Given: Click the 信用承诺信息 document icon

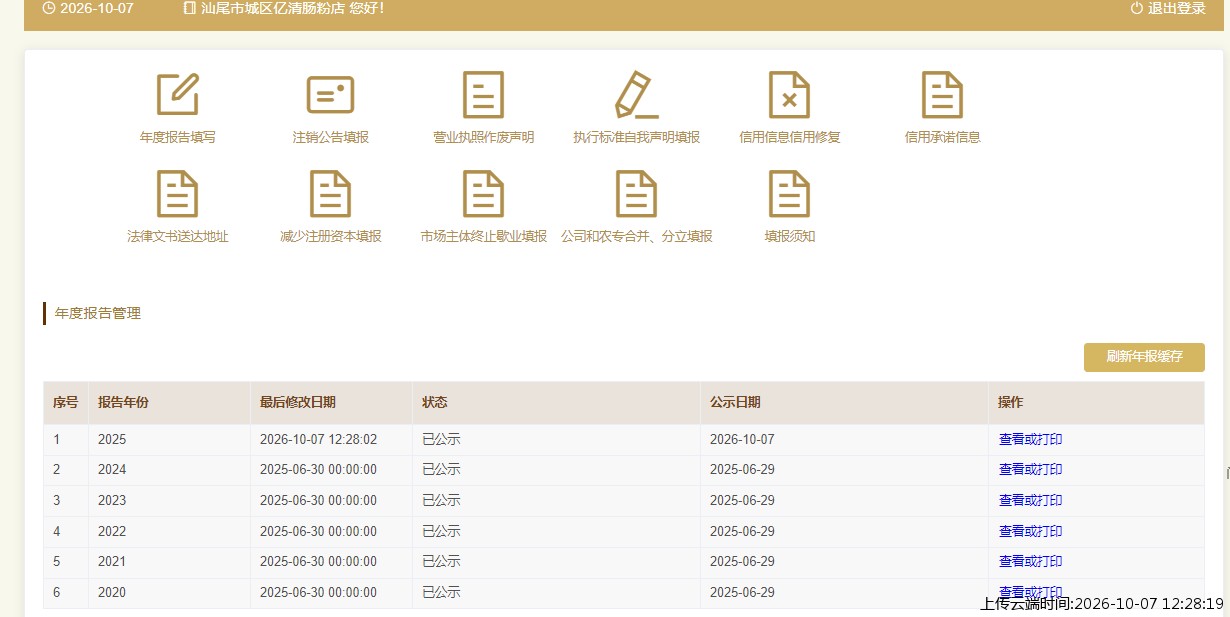Looking at the screenshot, I should [x=942, y=95].
